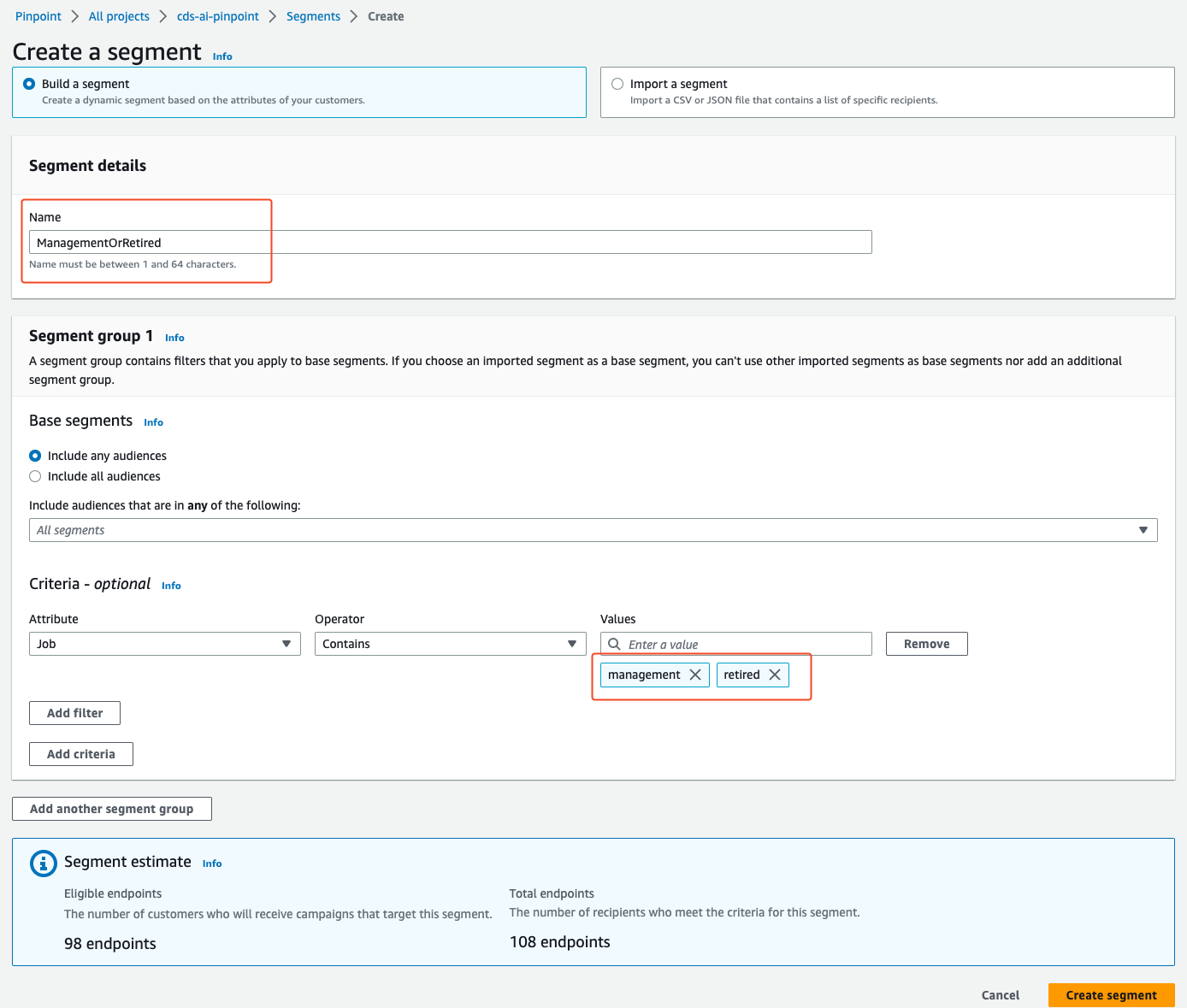Open Info for Base segments

pos(153,421)
